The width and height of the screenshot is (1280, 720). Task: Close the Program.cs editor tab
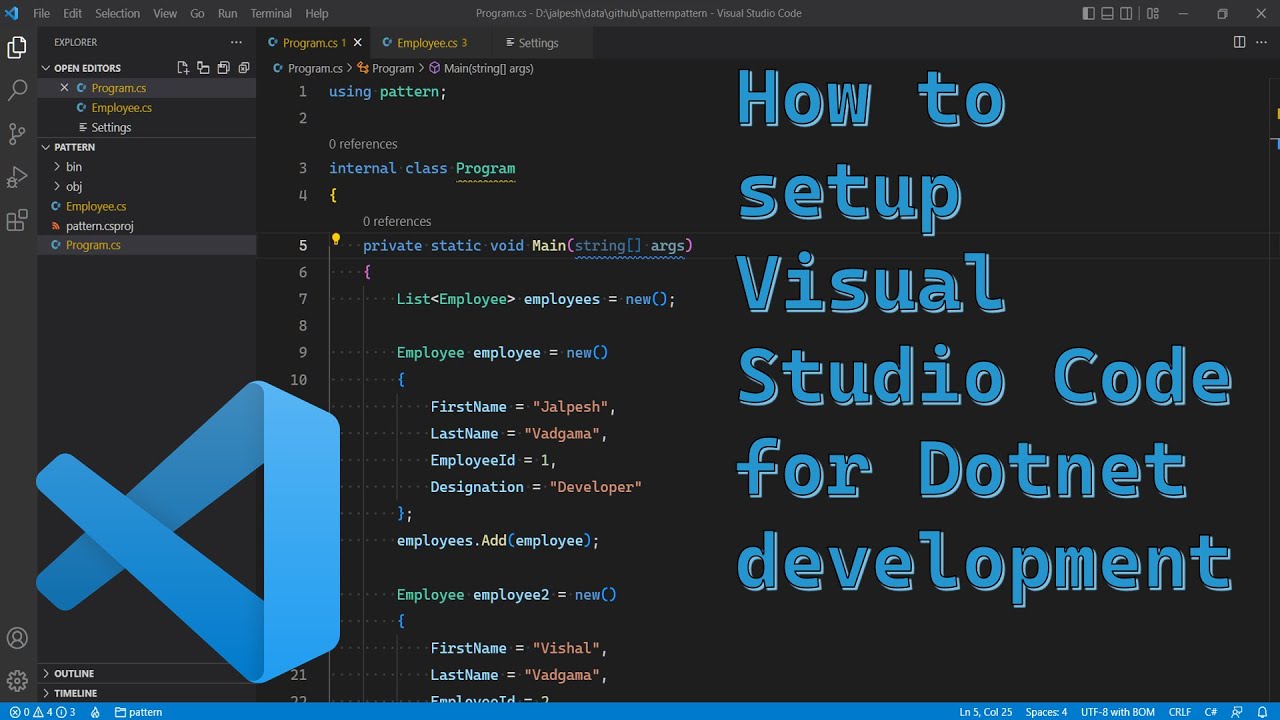pyautogui.click(x=357, y=43)
